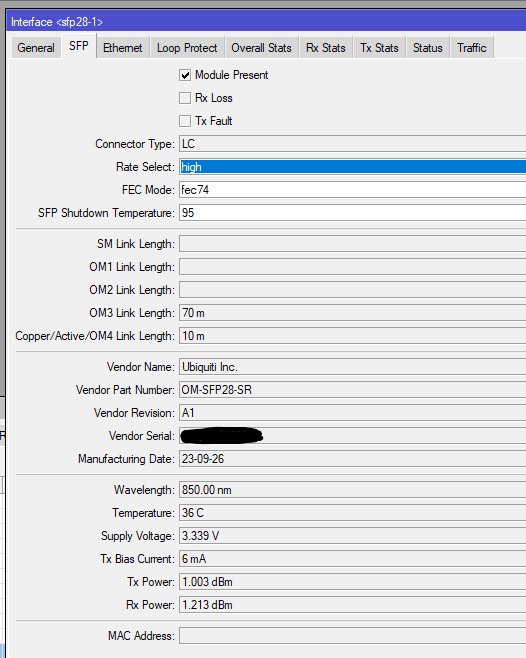
Task: Switch to the Status tab
Action: [x=428, y=47]
